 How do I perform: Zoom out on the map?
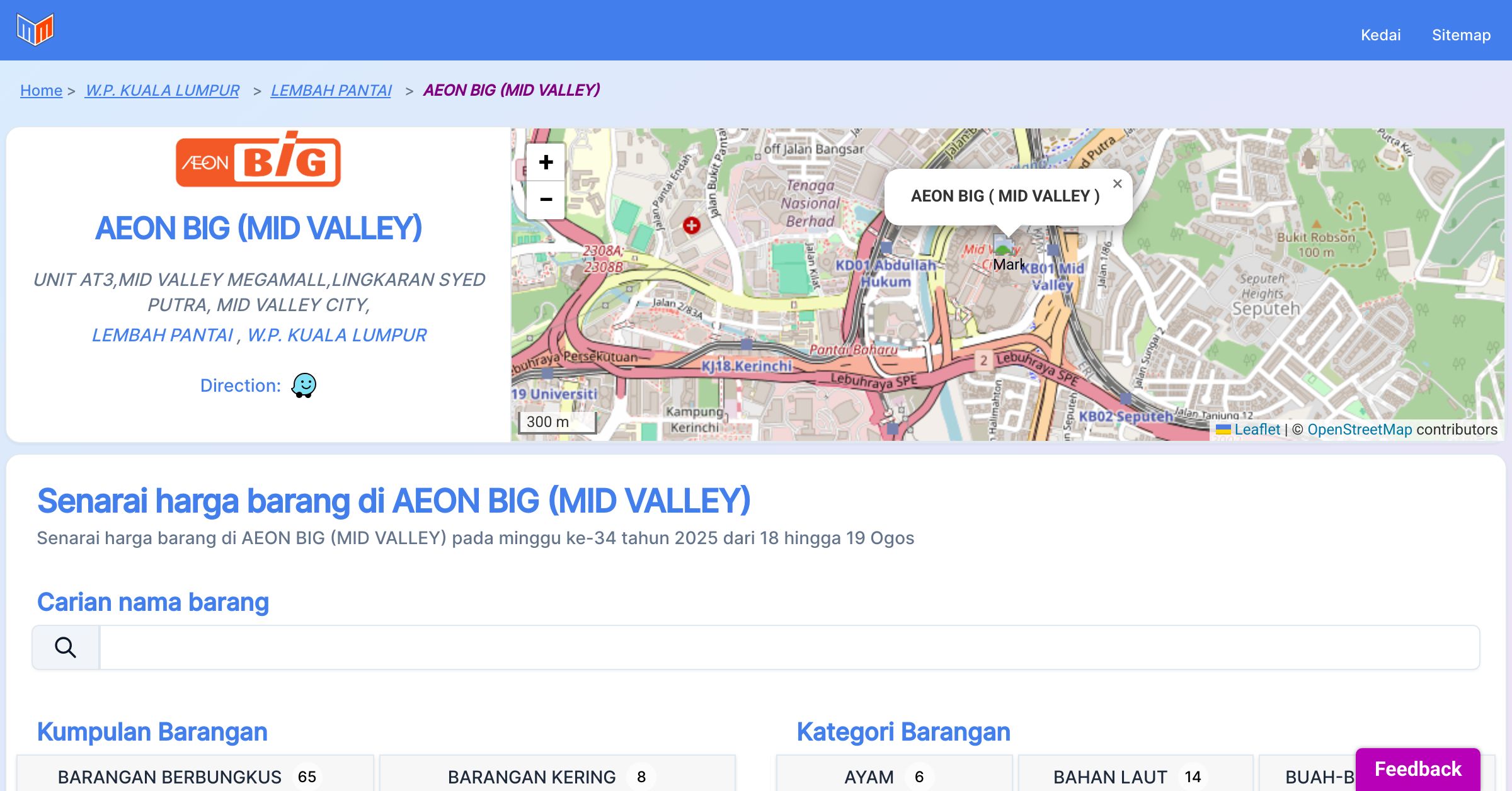(546, 200)
